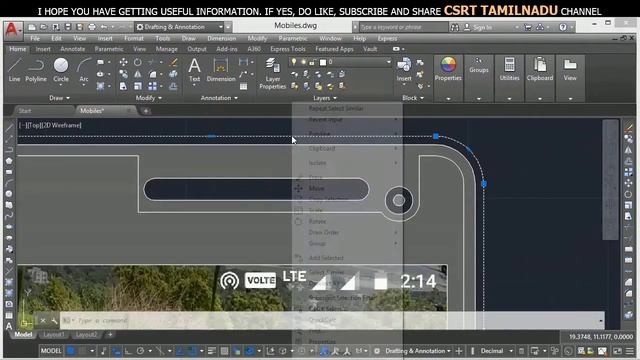This screenshot has height=360, width=640.
Task: Click the Move tool in Modify panel
Action: [x=123, y=62]
